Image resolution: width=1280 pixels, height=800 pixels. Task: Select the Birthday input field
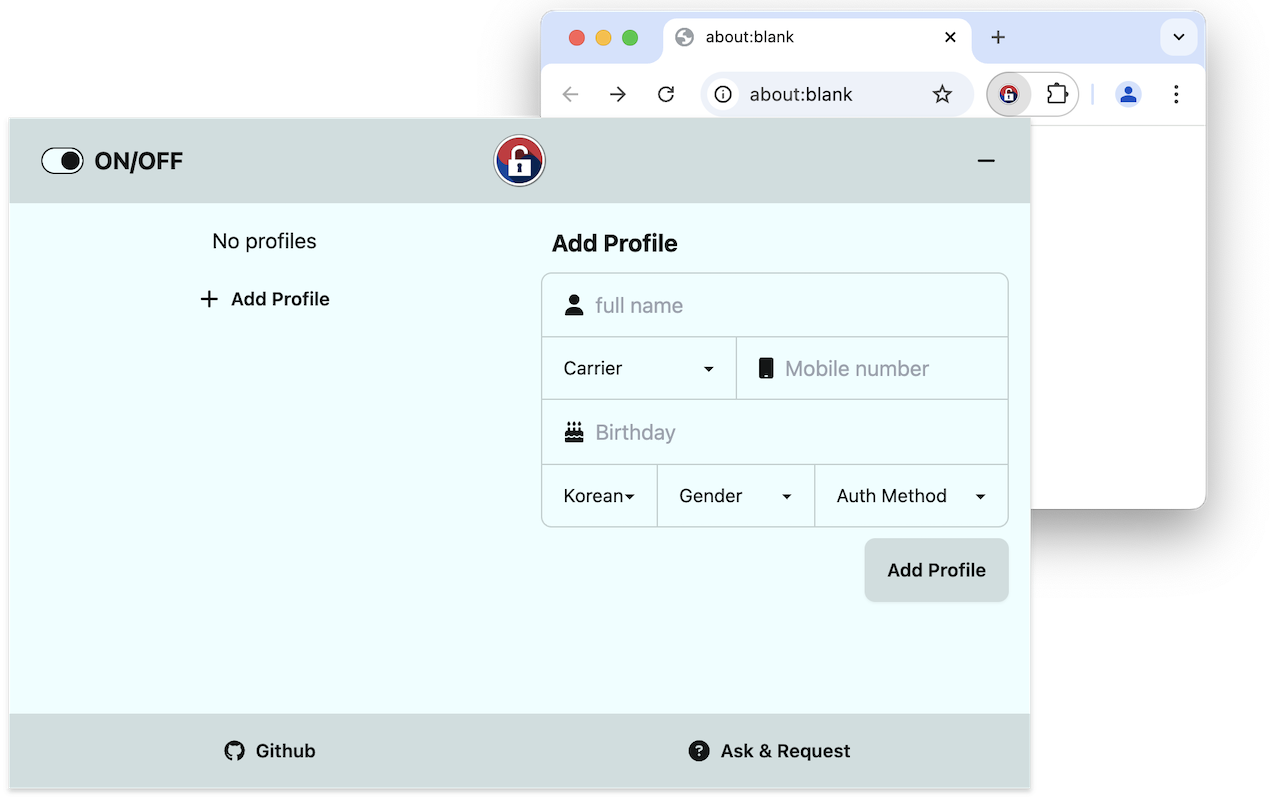click(775, 432)
